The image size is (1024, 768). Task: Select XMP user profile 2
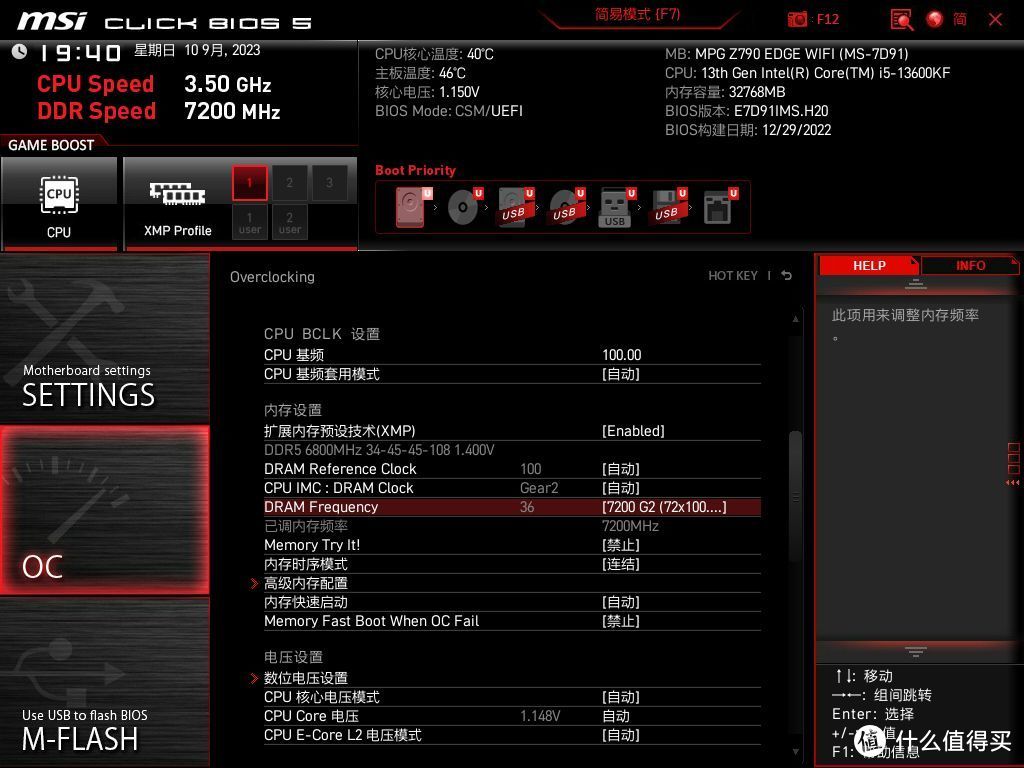289,222
